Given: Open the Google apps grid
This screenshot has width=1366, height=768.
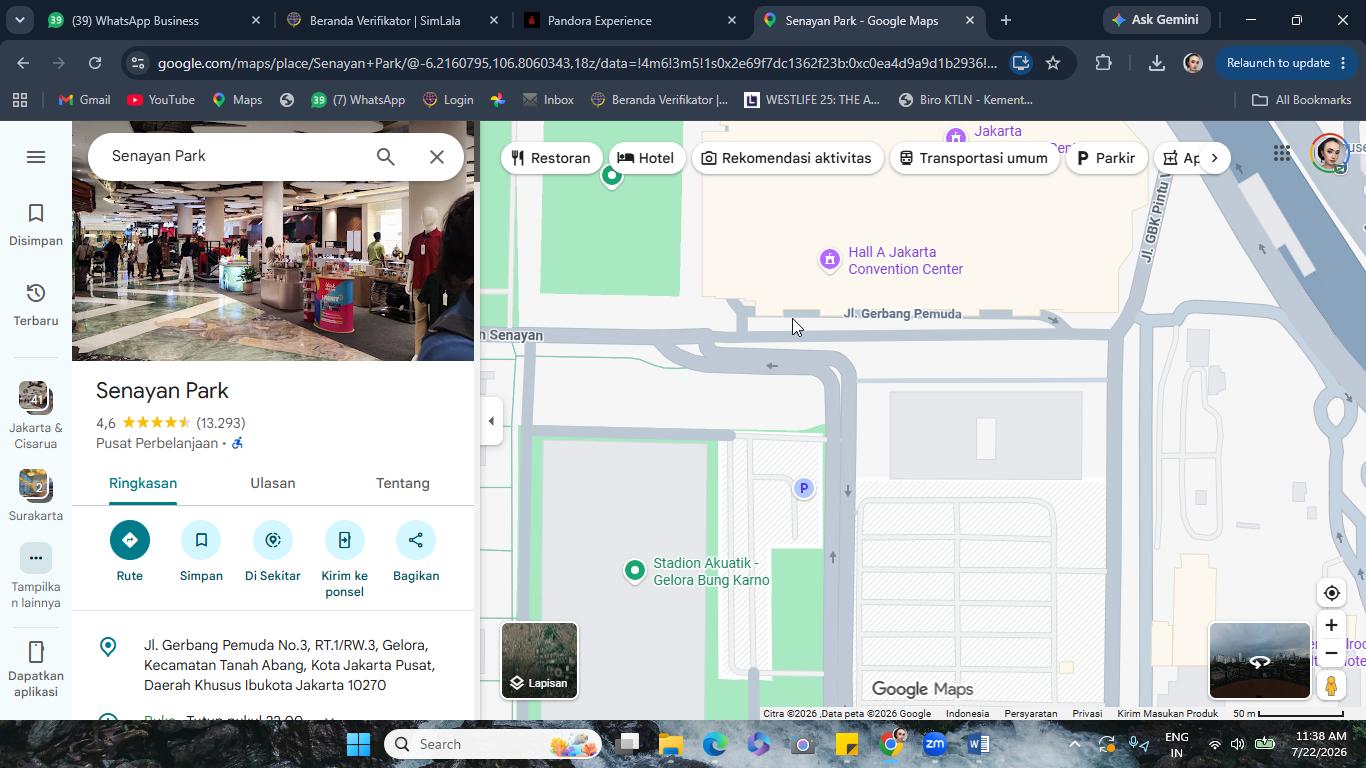Looking at the screenshot, I should click(1281, 153).
